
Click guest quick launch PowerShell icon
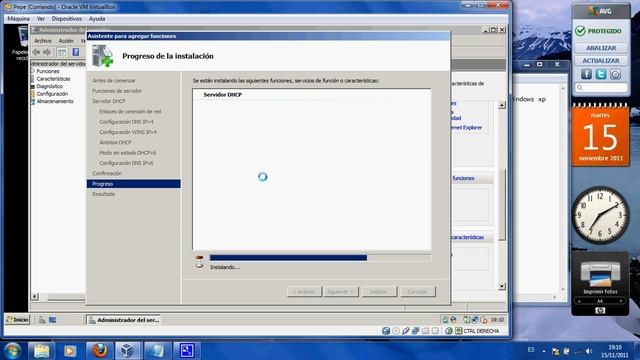(53, 320)
